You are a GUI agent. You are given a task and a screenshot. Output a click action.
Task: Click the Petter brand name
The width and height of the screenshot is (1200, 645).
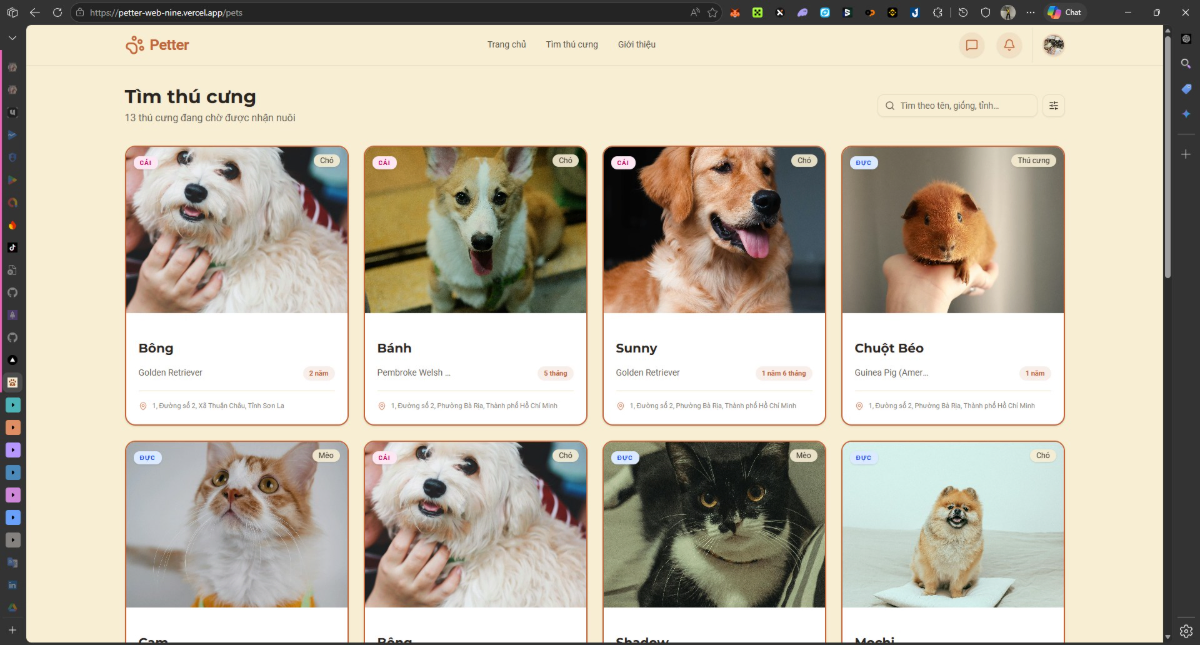[169, 45]
